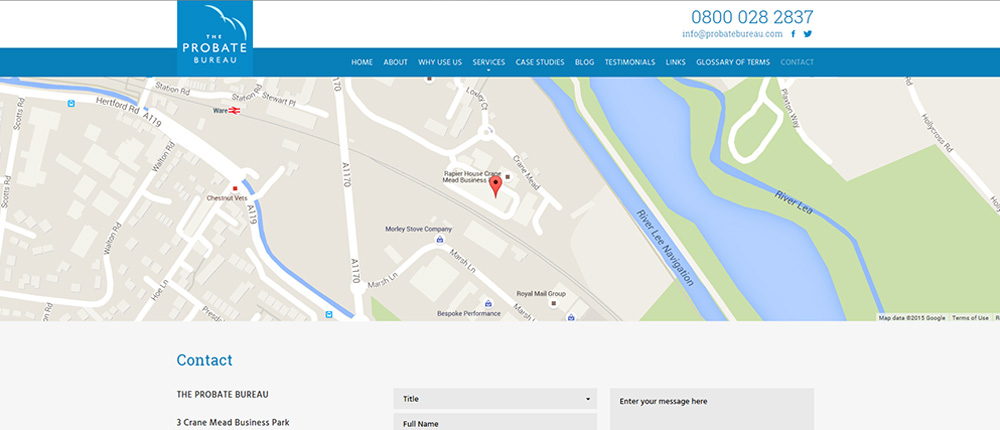The image size is (1000, 430).
Task: Click the Enter your message text area
Action: pos(711,410)
